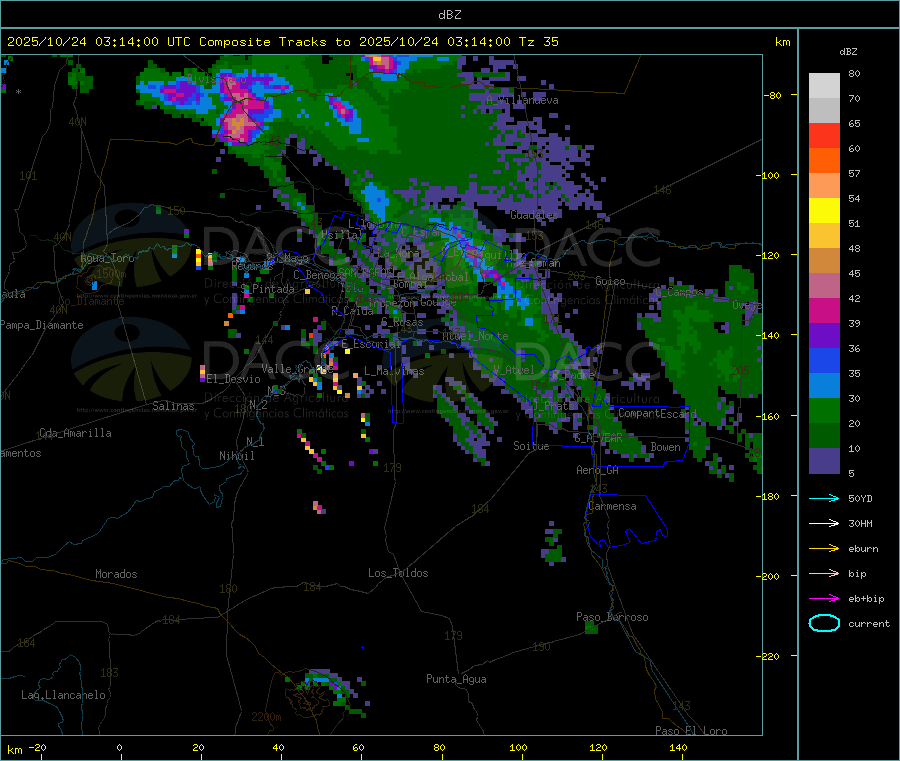Click the cyan current ellipse legend icon

[x=824, y=623]
